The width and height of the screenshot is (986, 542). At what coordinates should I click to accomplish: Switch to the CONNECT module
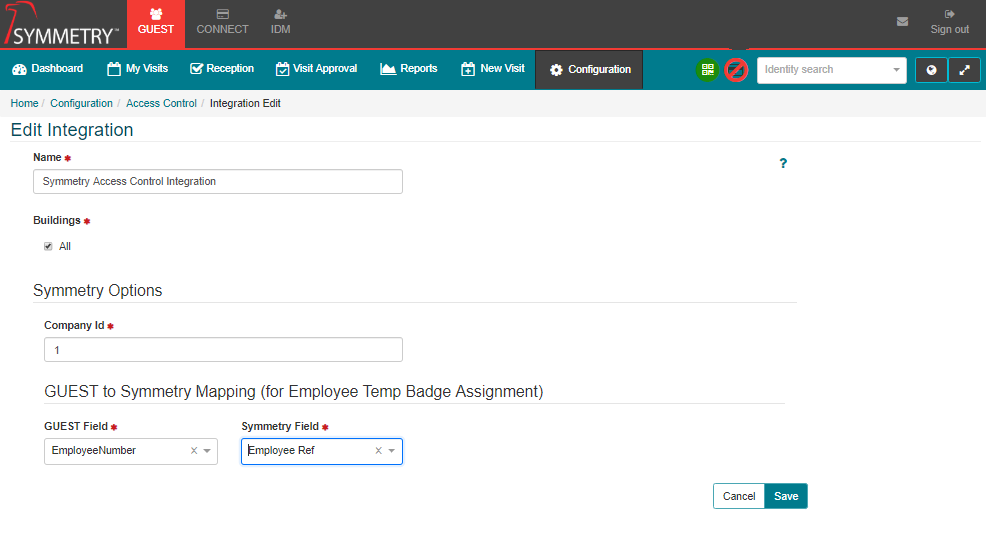(223, 23)
